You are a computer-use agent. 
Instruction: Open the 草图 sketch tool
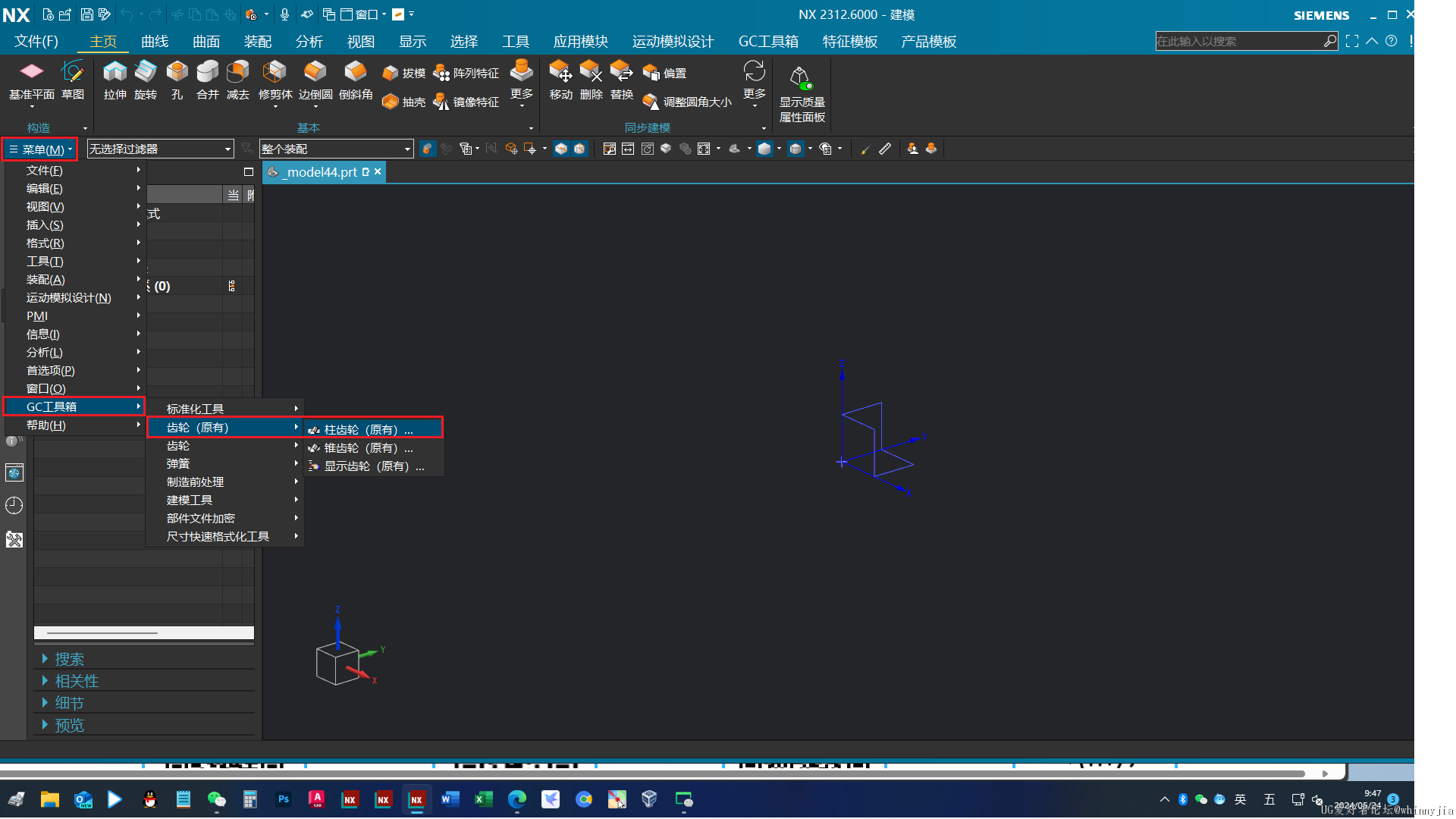(73, 80)
